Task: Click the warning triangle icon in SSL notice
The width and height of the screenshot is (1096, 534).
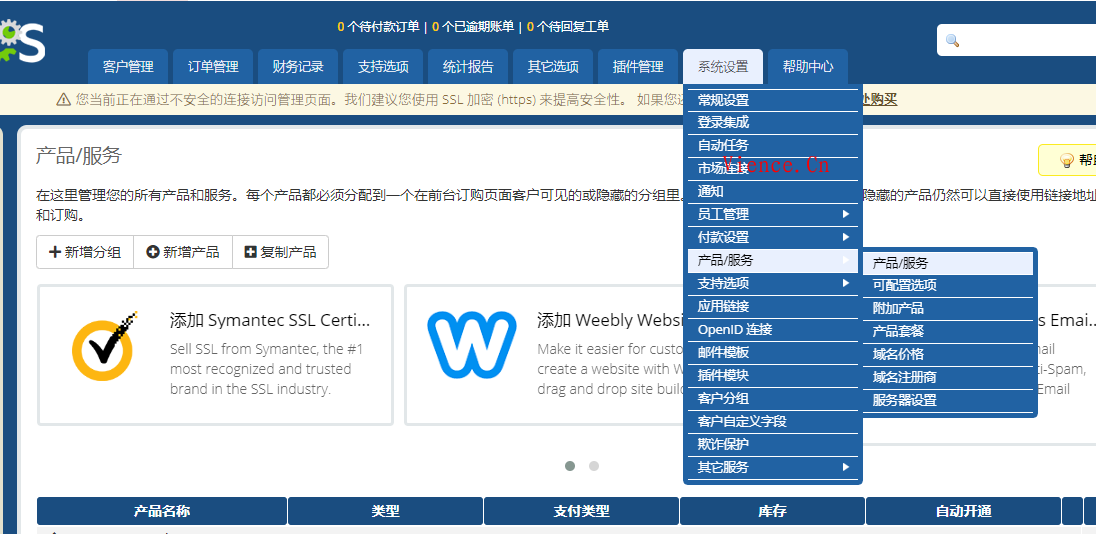Action: pos(64,99)
